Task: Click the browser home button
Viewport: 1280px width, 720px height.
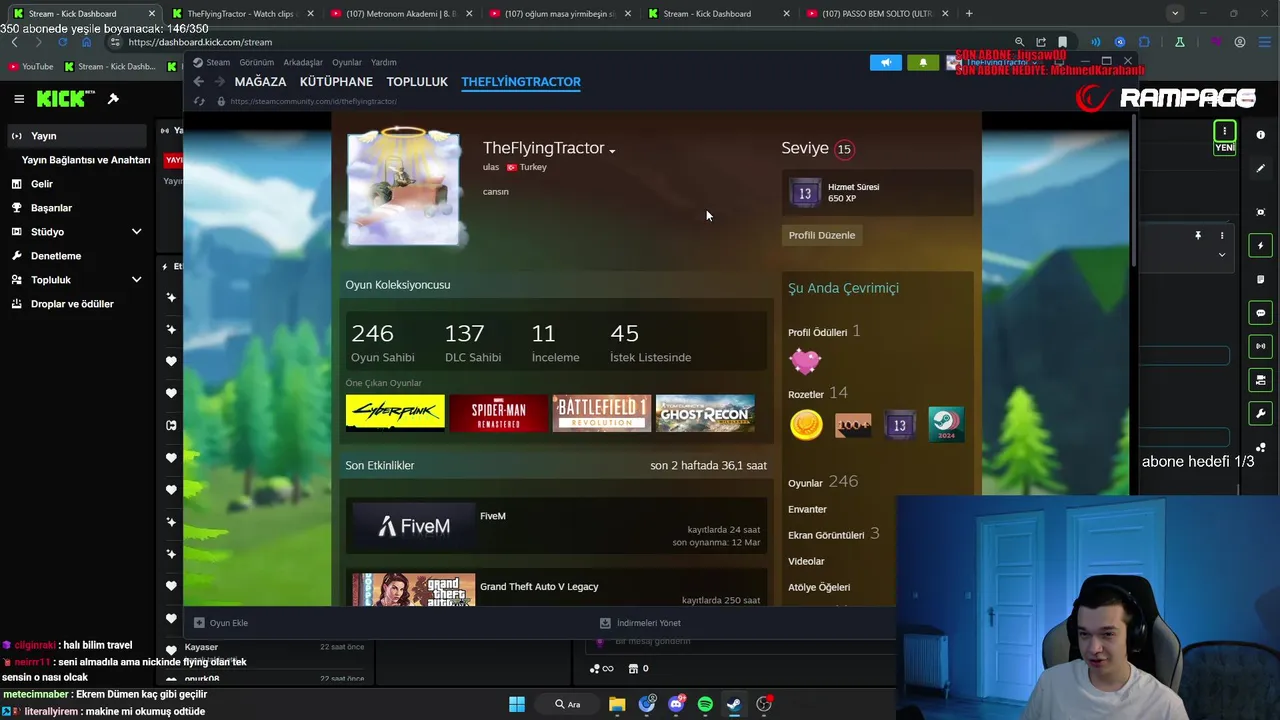Action: click(x=86, y=42)
